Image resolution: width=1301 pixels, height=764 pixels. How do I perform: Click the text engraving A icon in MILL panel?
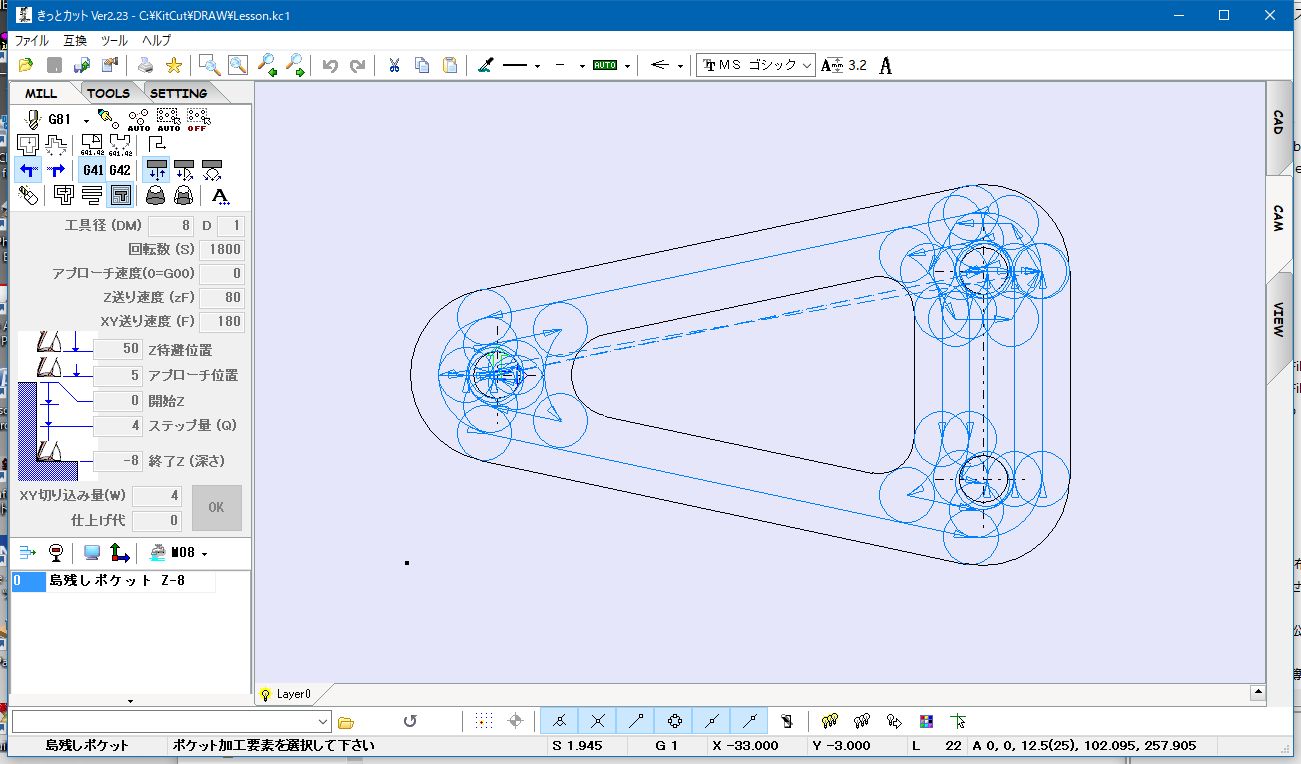221,195
